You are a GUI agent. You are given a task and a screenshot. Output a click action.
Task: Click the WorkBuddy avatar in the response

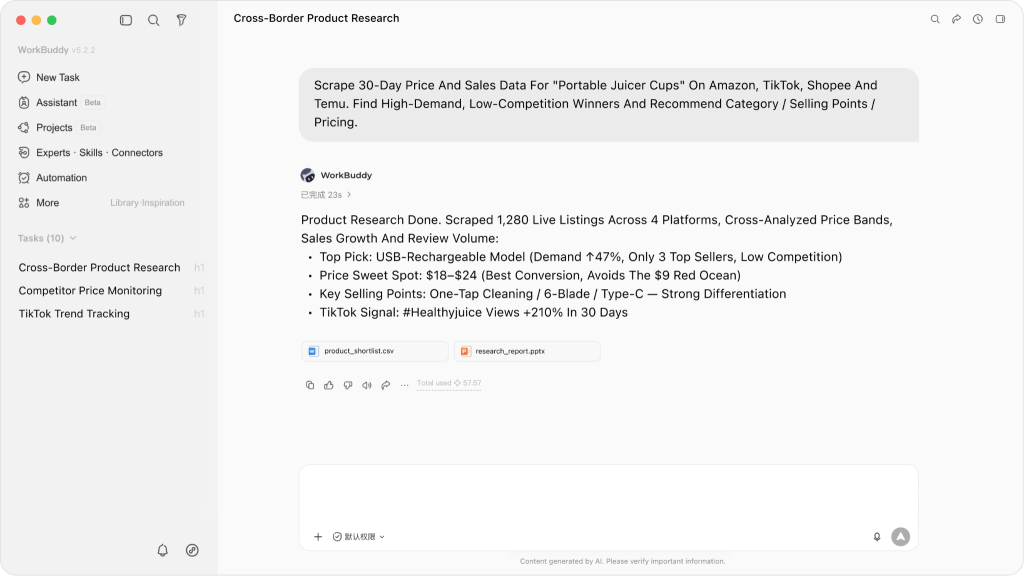[x=308, y=175]
